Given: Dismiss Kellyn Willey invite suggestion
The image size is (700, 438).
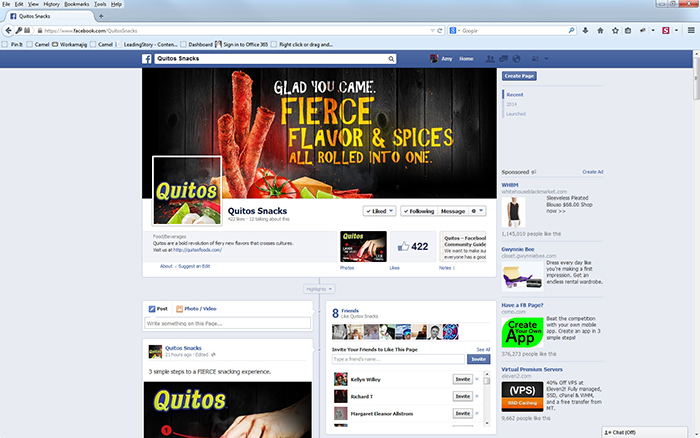Looking at the screenshot, I should pos(477,379).
